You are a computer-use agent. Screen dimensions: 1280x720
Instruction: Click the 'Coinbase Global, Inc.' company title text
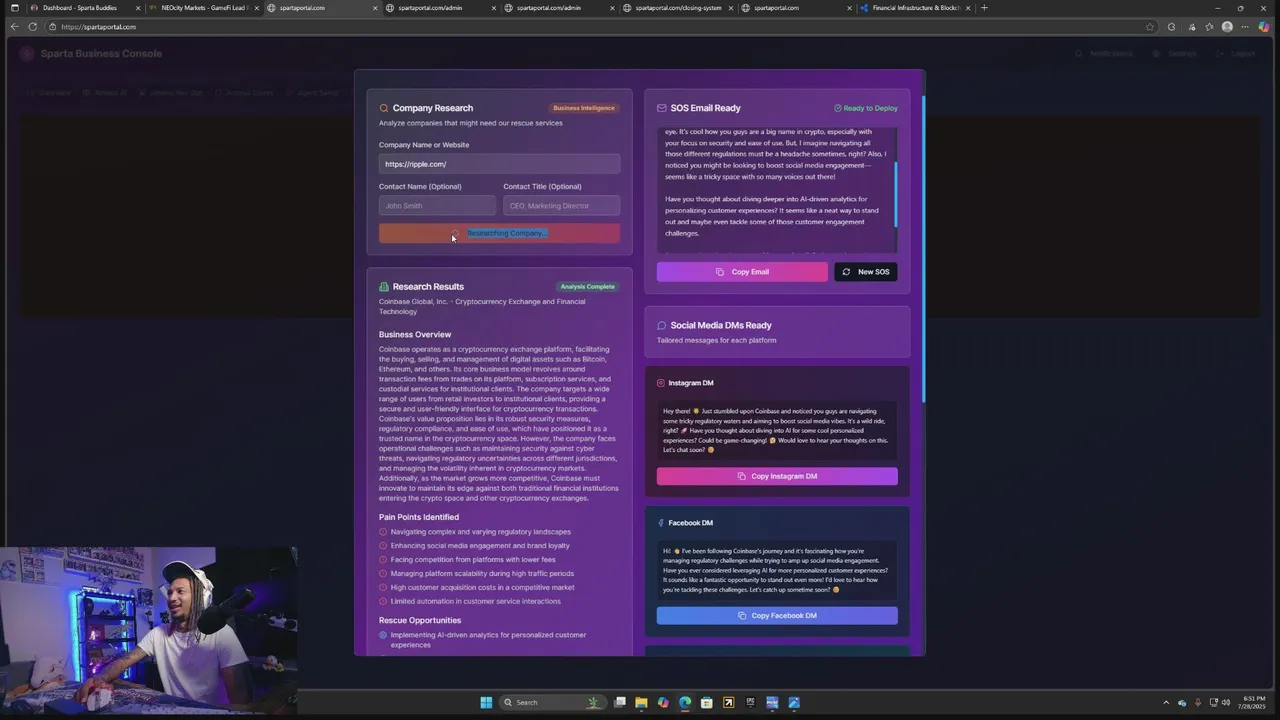coord(413,302)
